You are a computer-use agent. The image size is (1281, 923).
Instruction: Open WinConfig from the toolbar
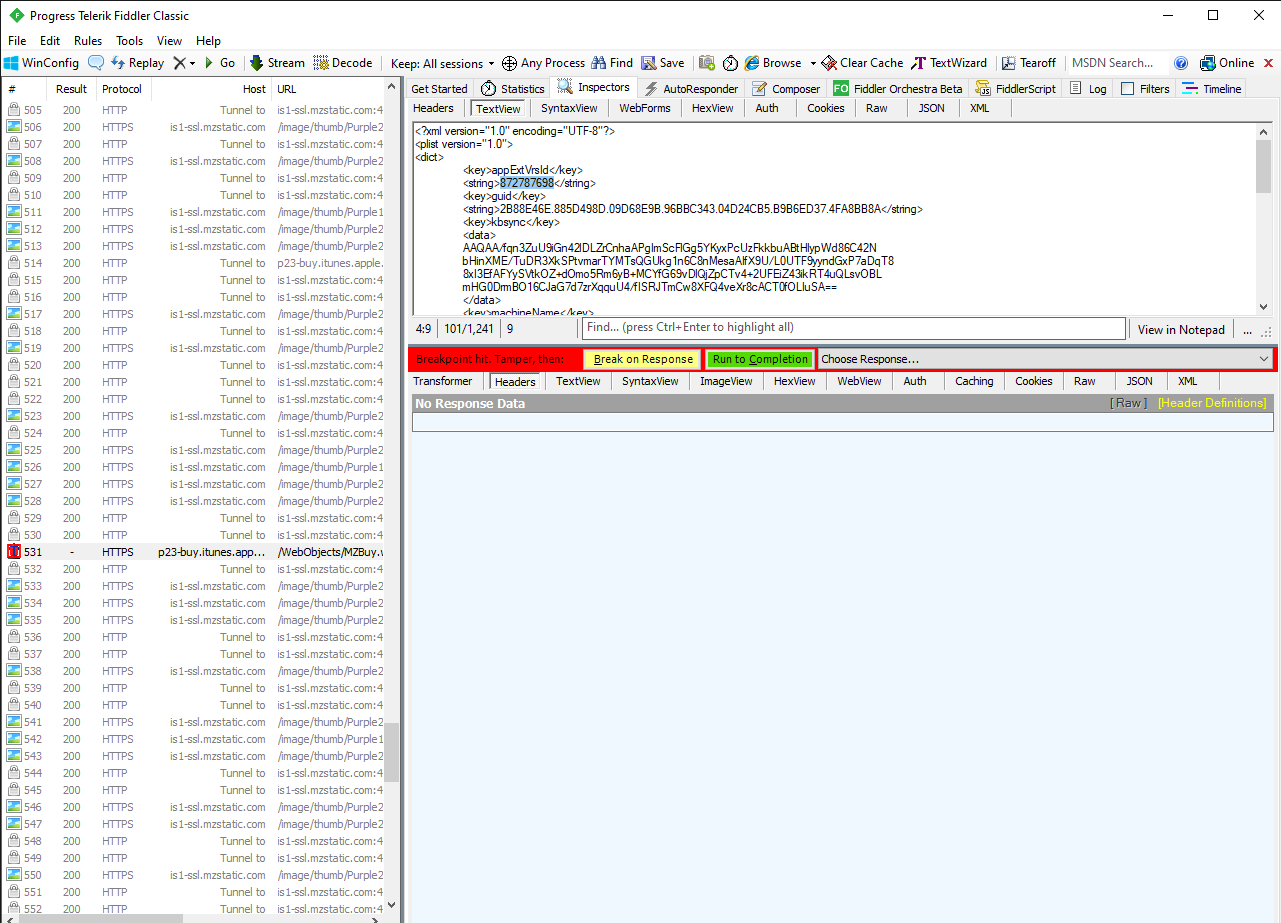coord(41,63)
